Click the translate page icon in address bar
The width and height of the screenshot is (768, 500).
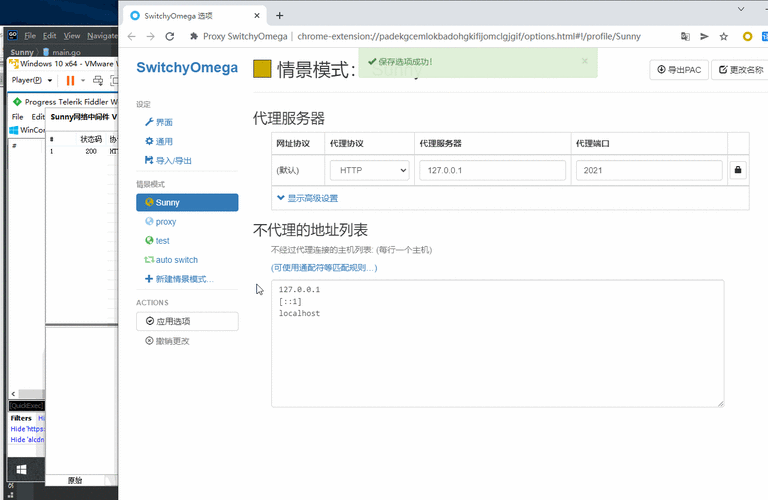[x=685, y=36]
